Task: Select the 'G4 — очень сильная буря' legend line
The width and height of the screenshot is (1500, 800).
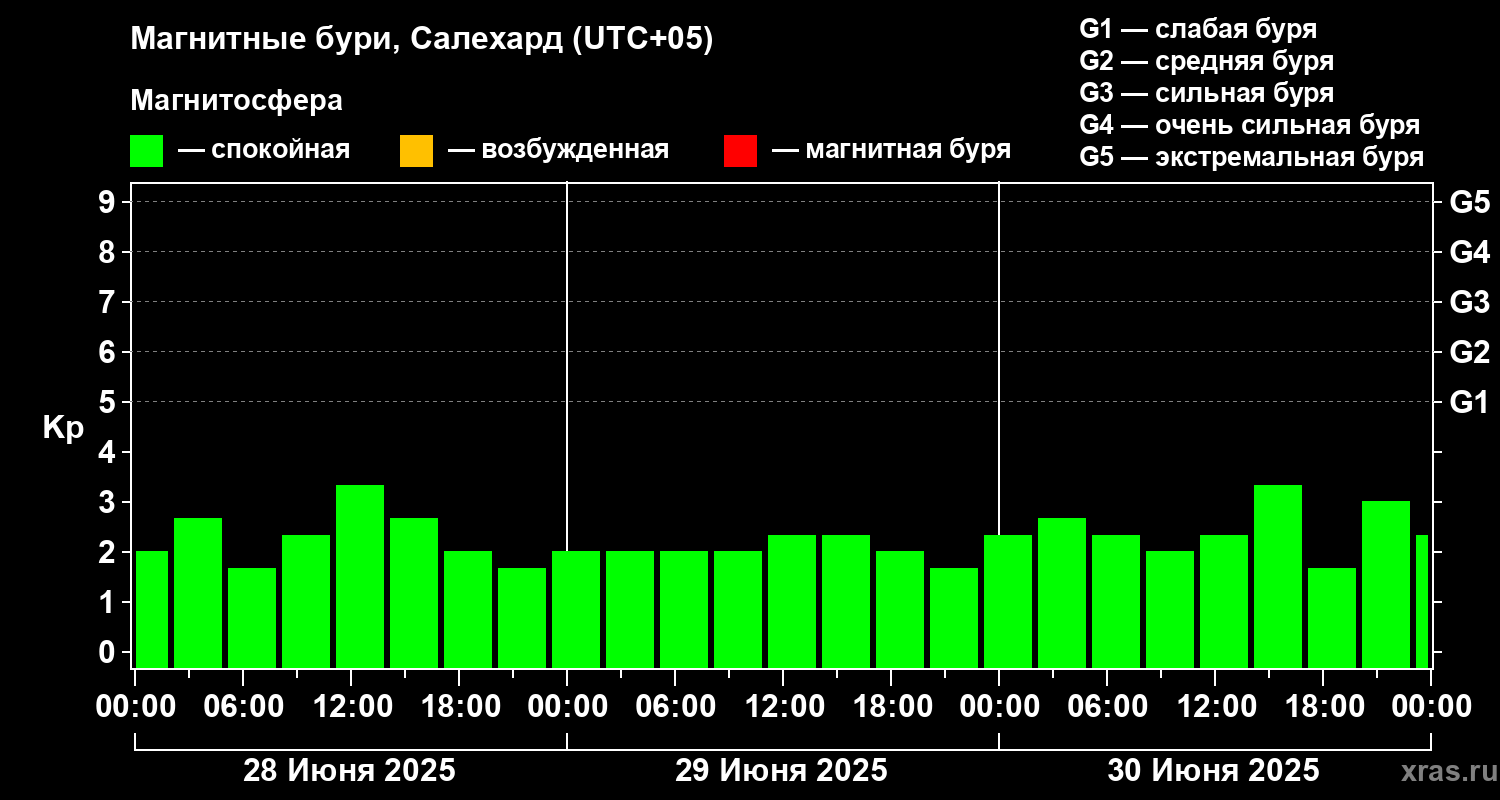Action: coord(1249,125)
